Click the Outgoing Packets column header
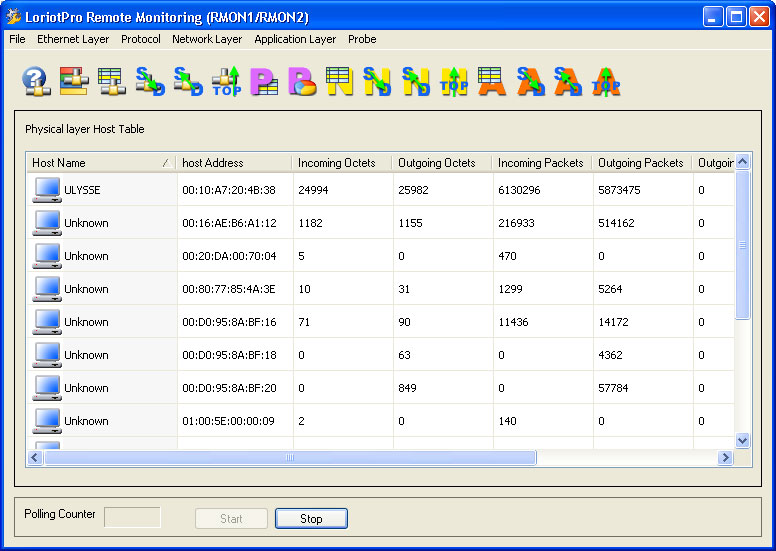This screenshot has height=551, width=776. click(x=640, y=162)
